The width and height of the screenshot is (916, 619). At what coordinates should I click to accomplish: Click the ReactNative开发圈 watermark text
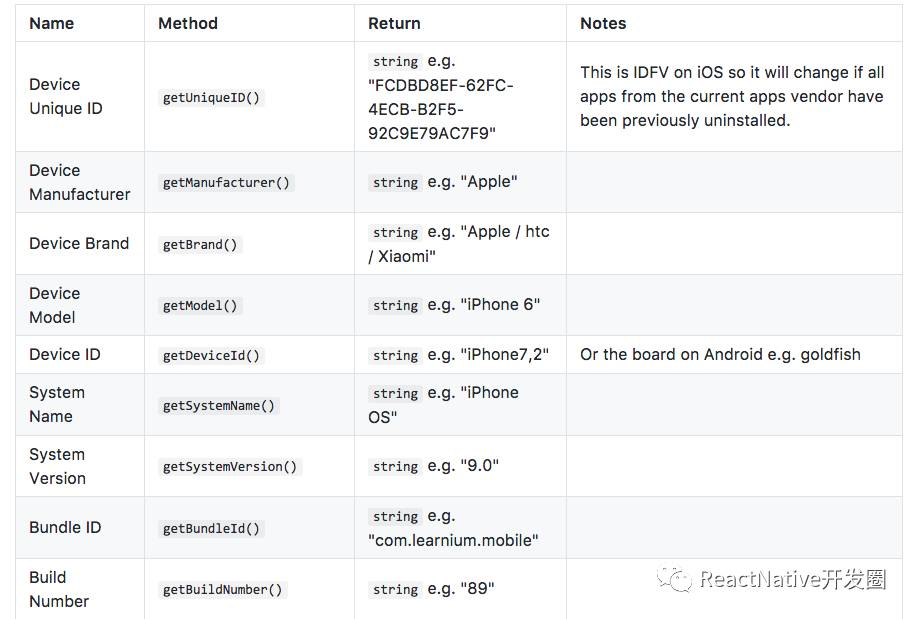click(x=792, y=579)
